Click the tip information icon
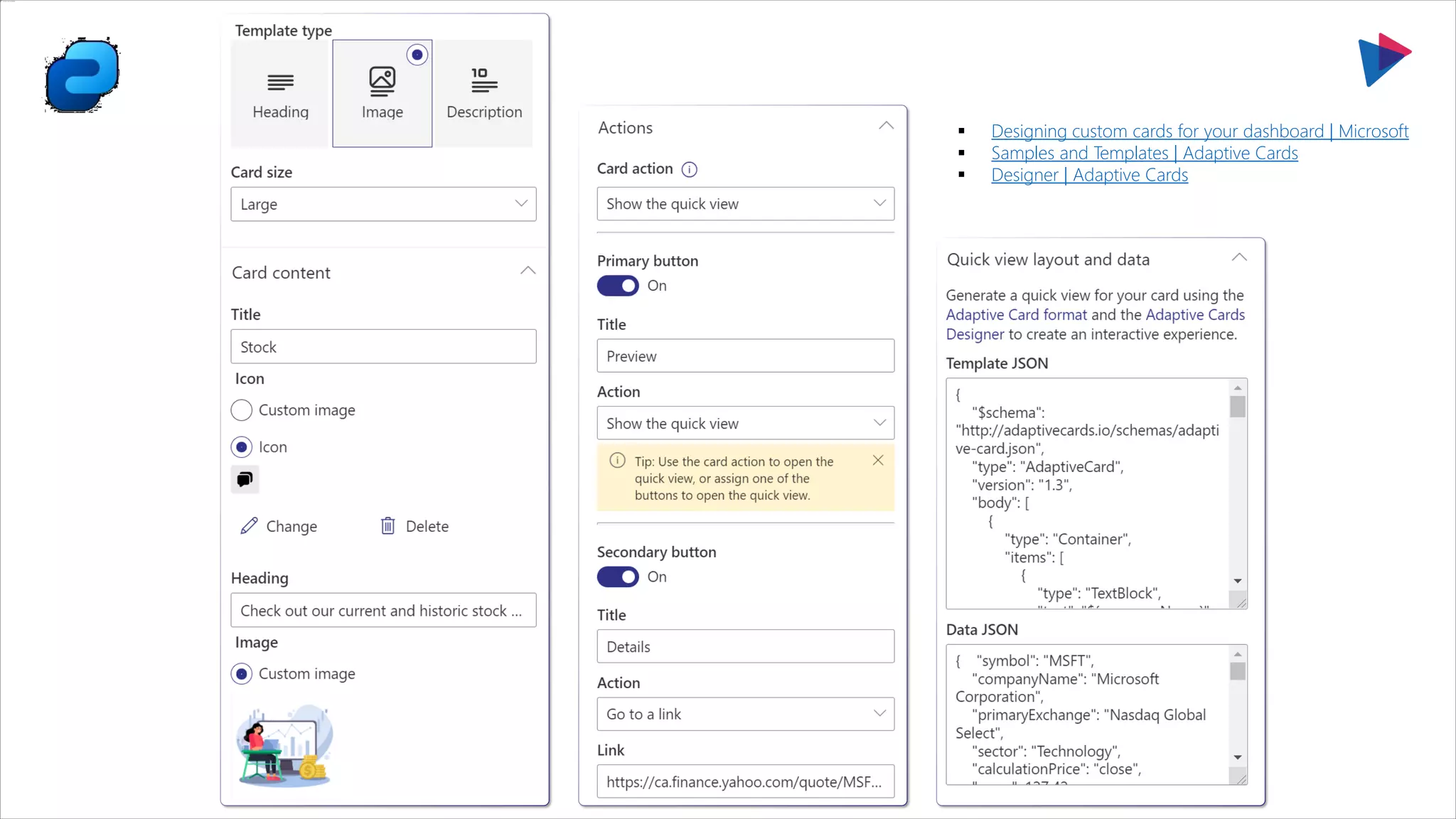 coord(617,461)
